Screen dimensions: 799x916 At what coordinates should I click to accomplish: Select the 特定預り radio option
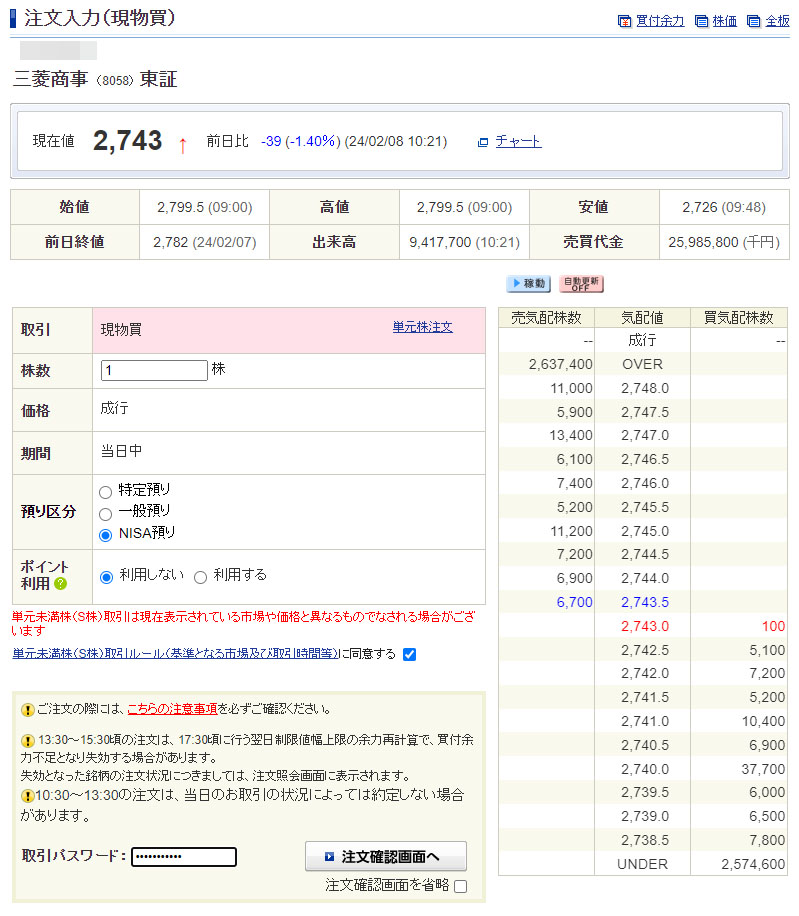[x=106, y=491]
